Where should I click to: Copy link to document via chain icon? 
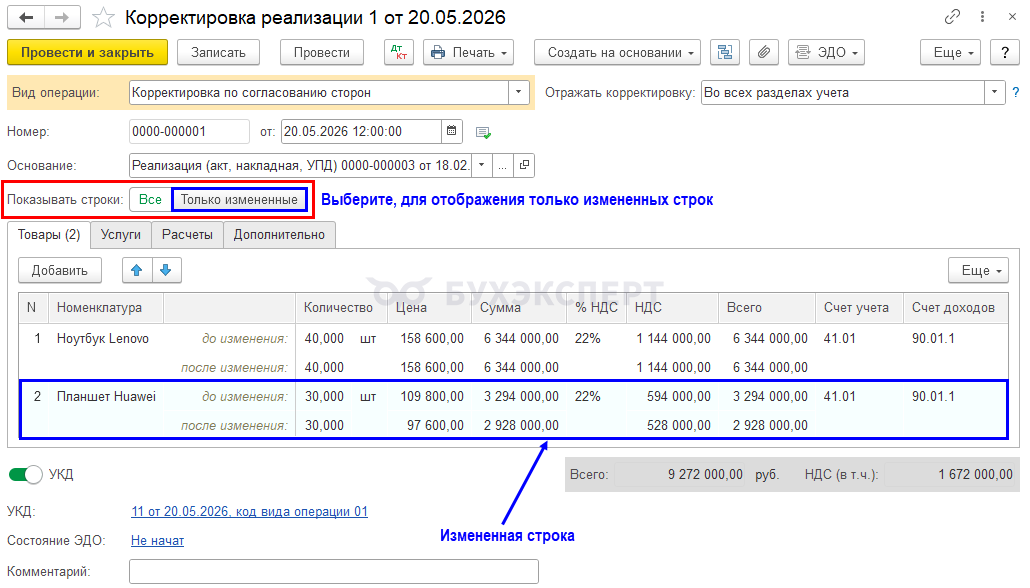pos(952,17)
